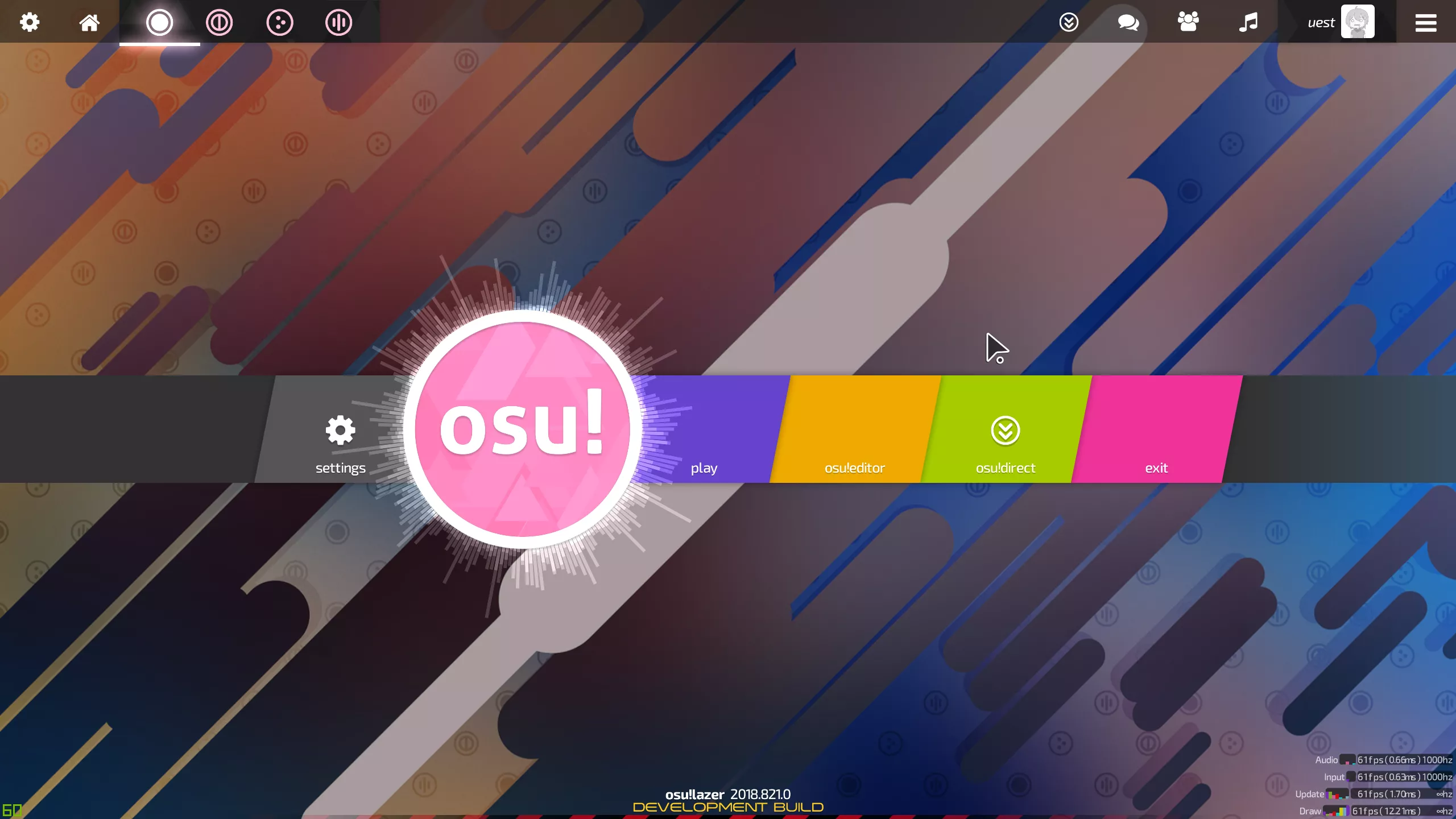The height and width of the screenshot is (819, 1456).
Task: Click the uest user profile button
Action: [x=1337, y=22]
